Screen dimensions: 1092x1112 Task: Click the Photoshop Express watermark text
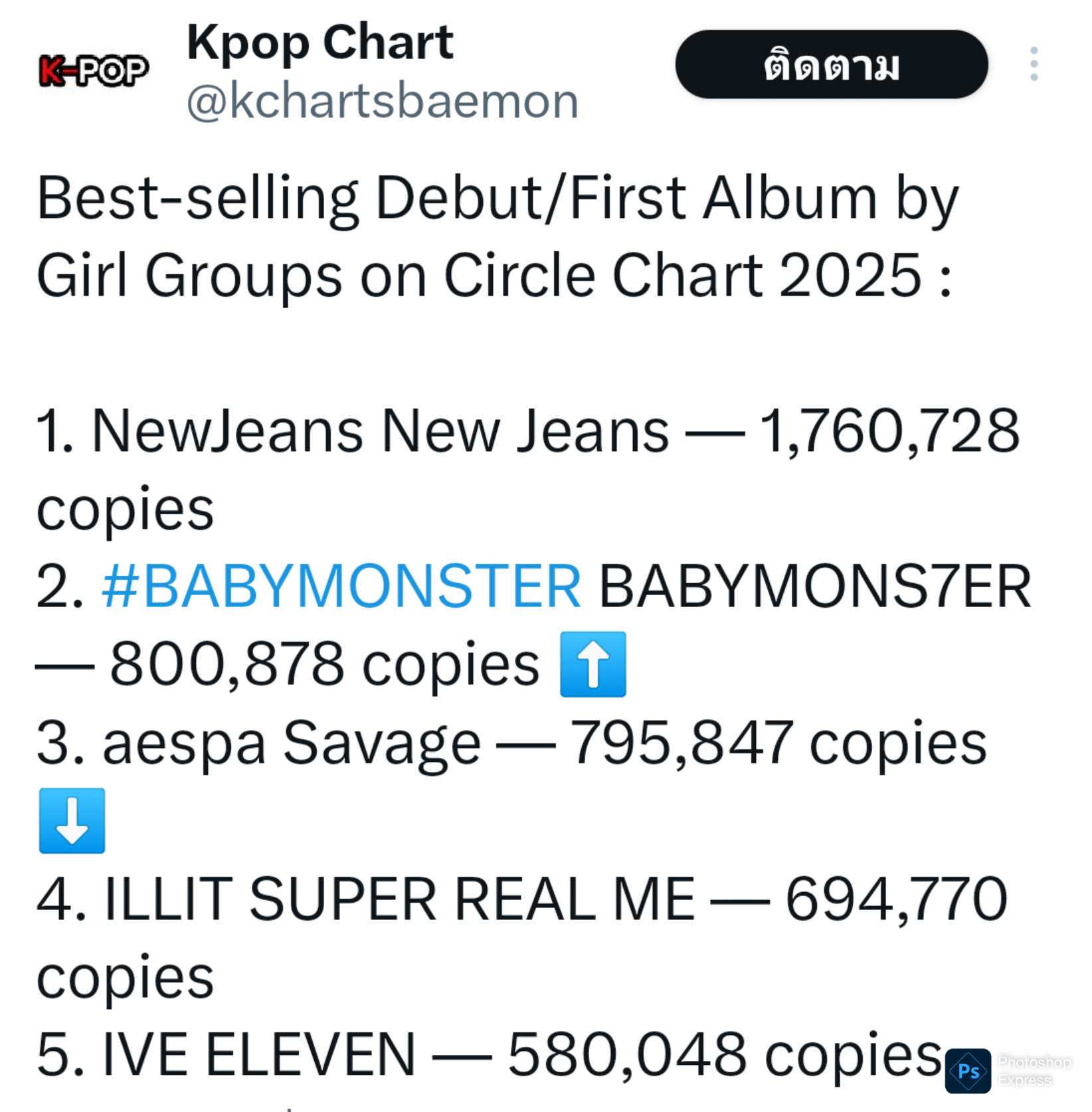(1034, 1071)
